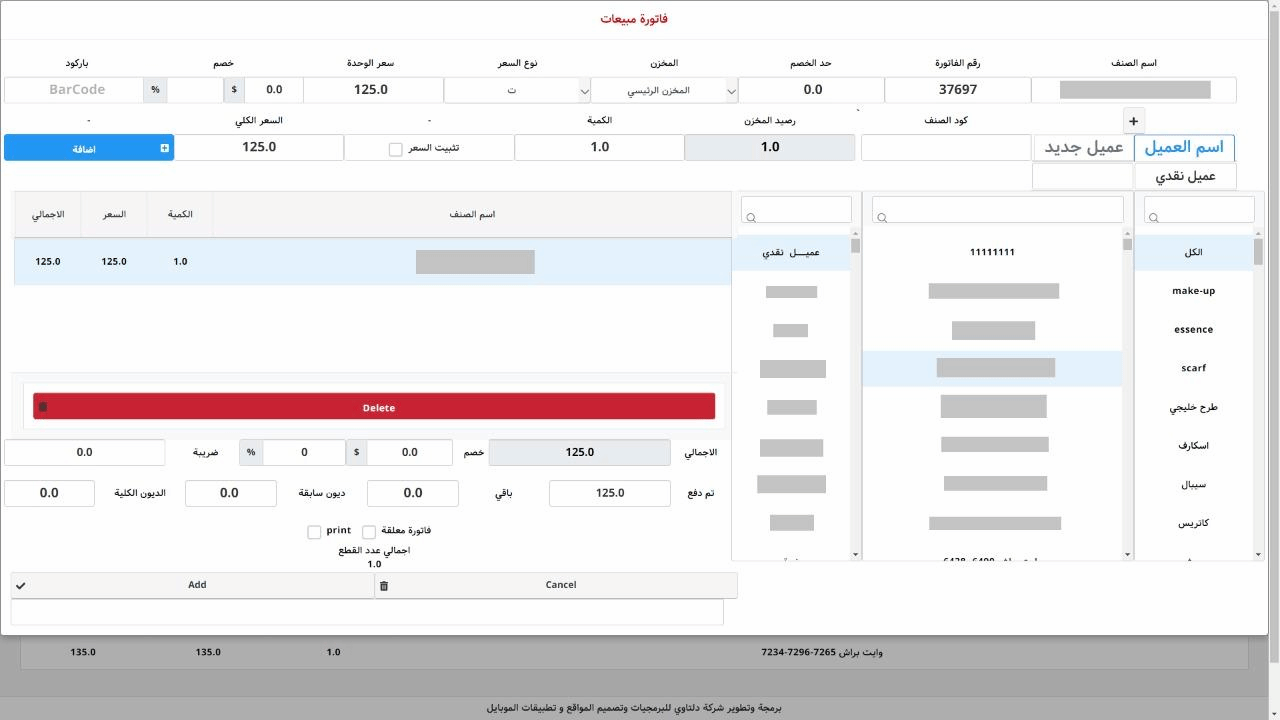Viewport: 1280px width, 720px height.
Task: Click the سعر الوحدة field showing 125.0
Action: [x=371, y=90]
